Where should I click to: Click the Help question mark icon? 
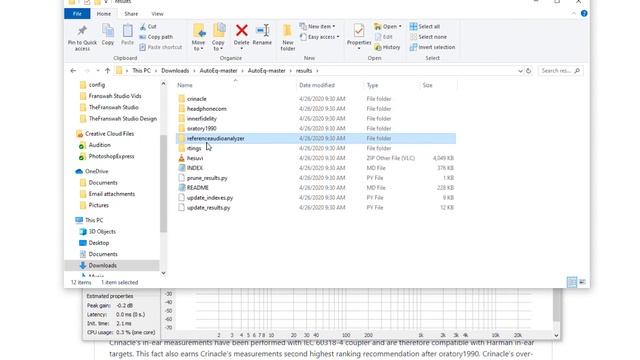pyautogui.click(x=584, y=13)
